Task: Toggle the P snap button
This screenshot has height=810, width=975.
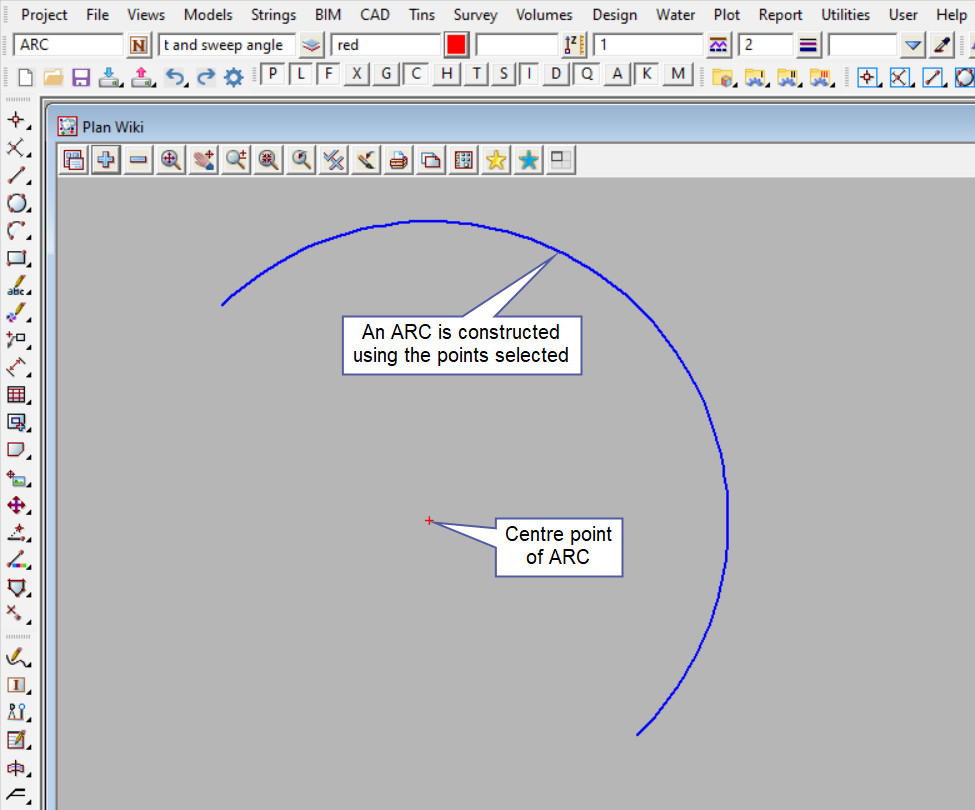Action: [273, 74]
